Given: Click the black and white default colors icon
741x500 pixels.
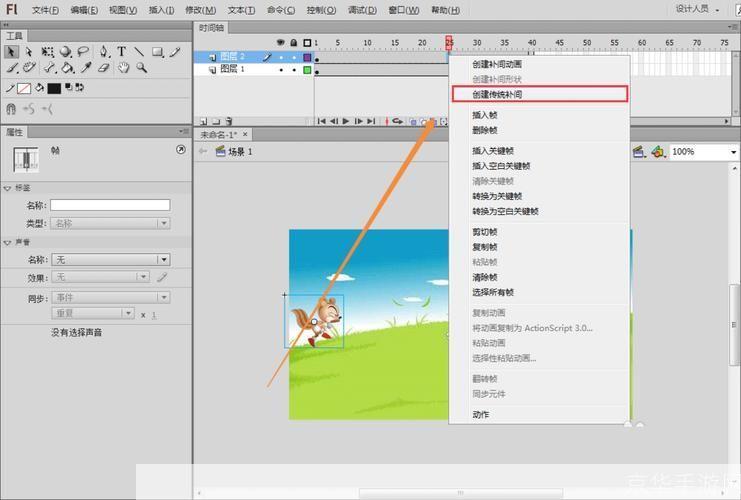Looking at the screenshot, I should [x=69, y=87].
